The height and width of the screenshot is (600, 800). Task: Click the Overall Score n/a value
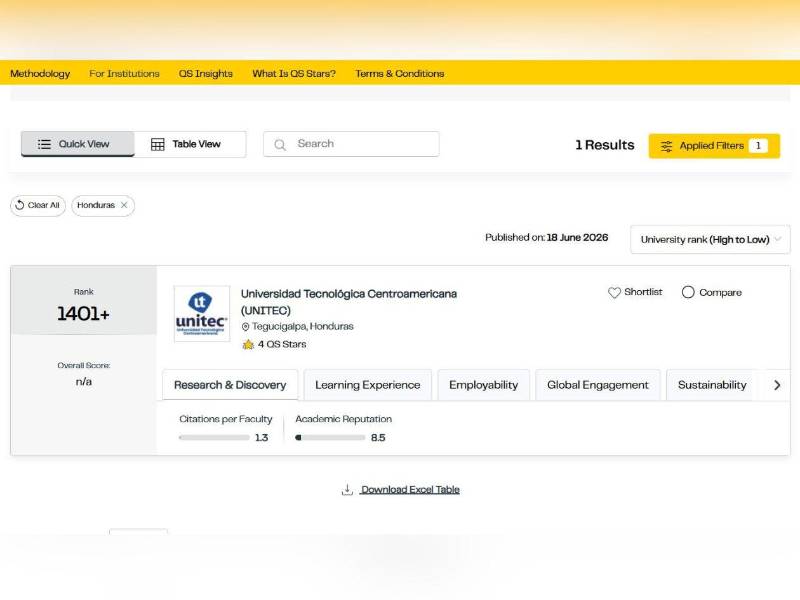coord(84,382)
